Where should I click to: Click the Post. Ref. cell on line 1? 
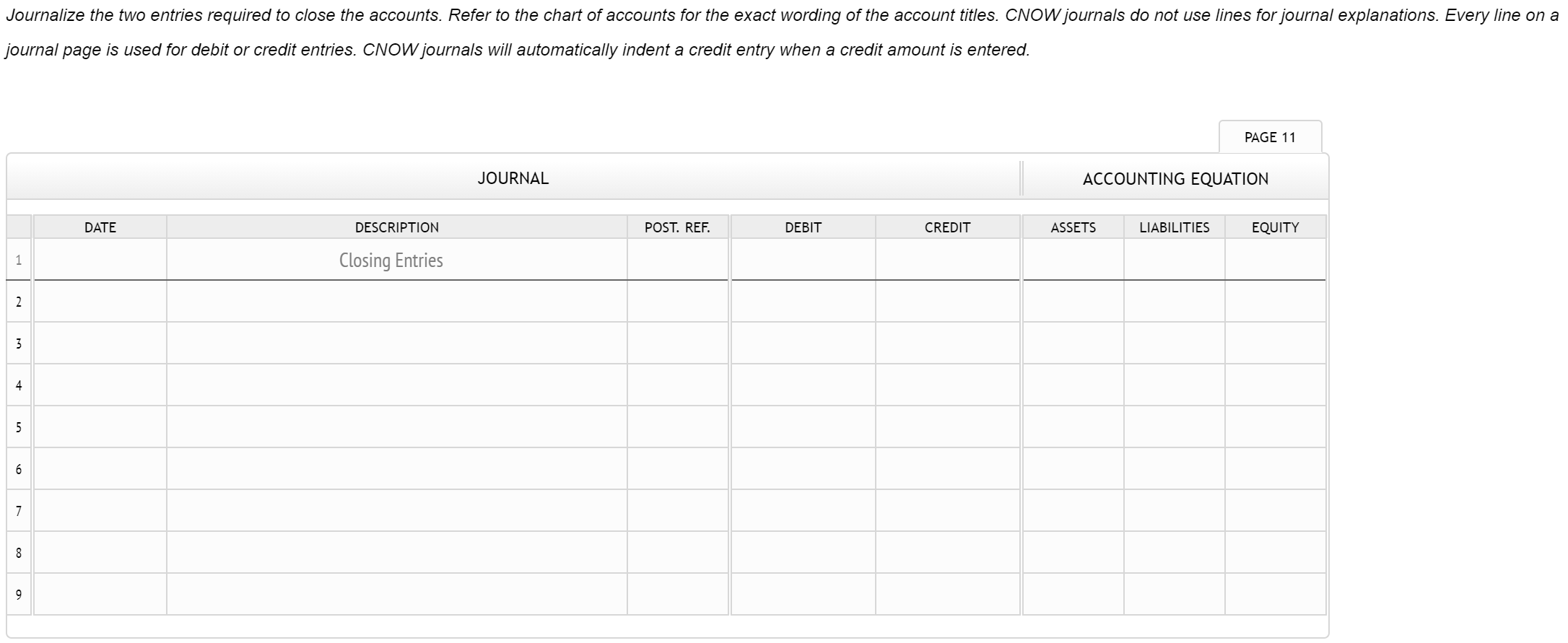(677, 260)
